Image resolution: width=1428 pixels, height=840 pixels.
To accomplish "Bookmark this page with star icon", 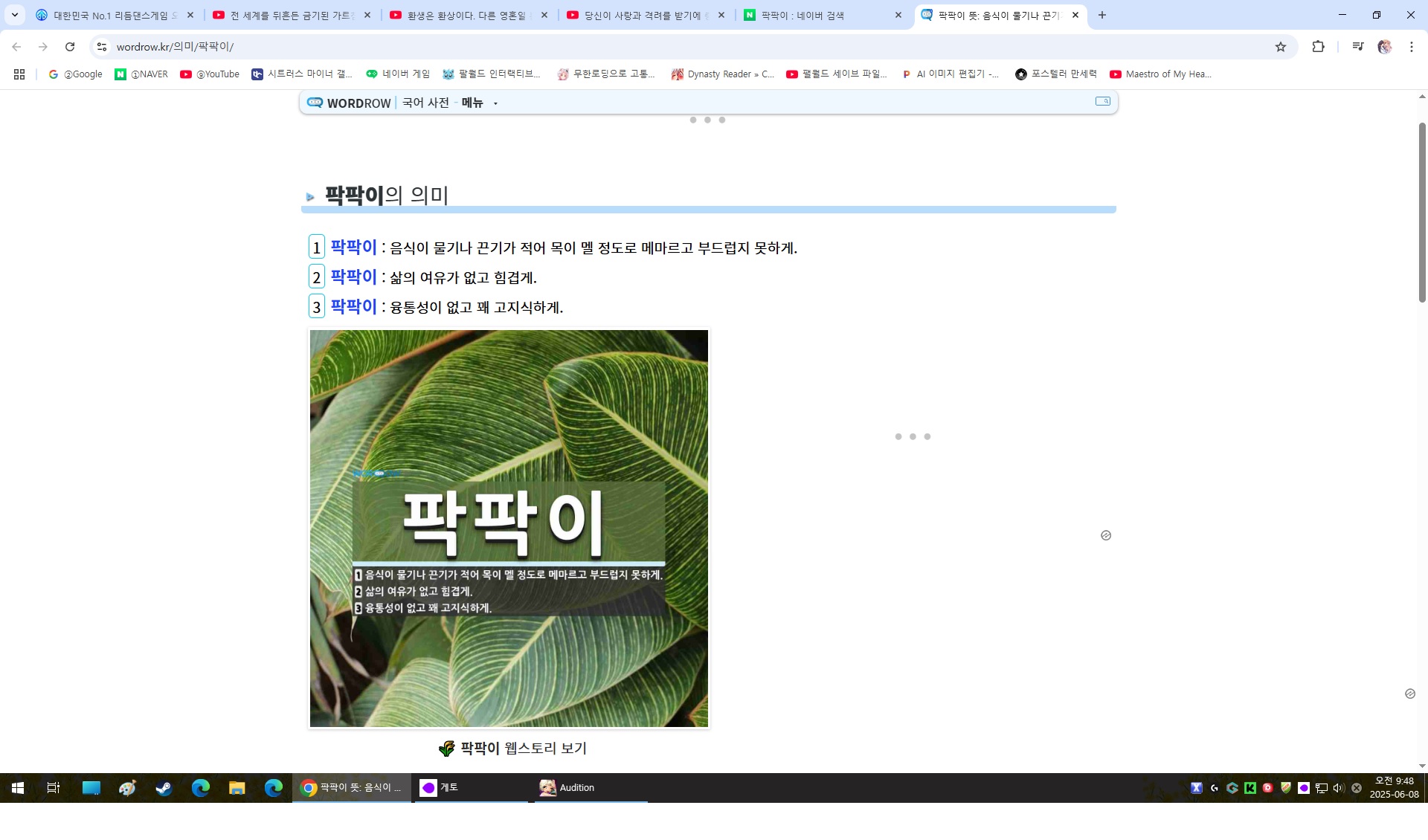I will pos(1280,47).
